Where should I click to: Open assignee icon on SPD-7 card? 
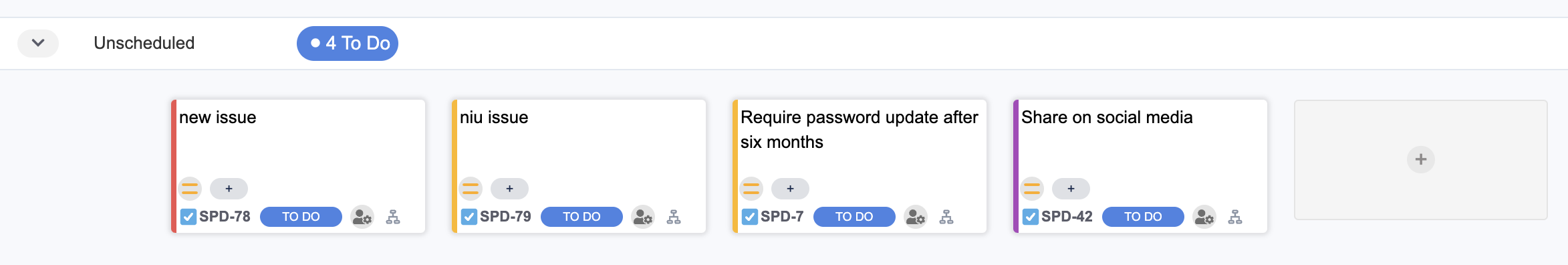pyautogui.click(x=916, y=217)
